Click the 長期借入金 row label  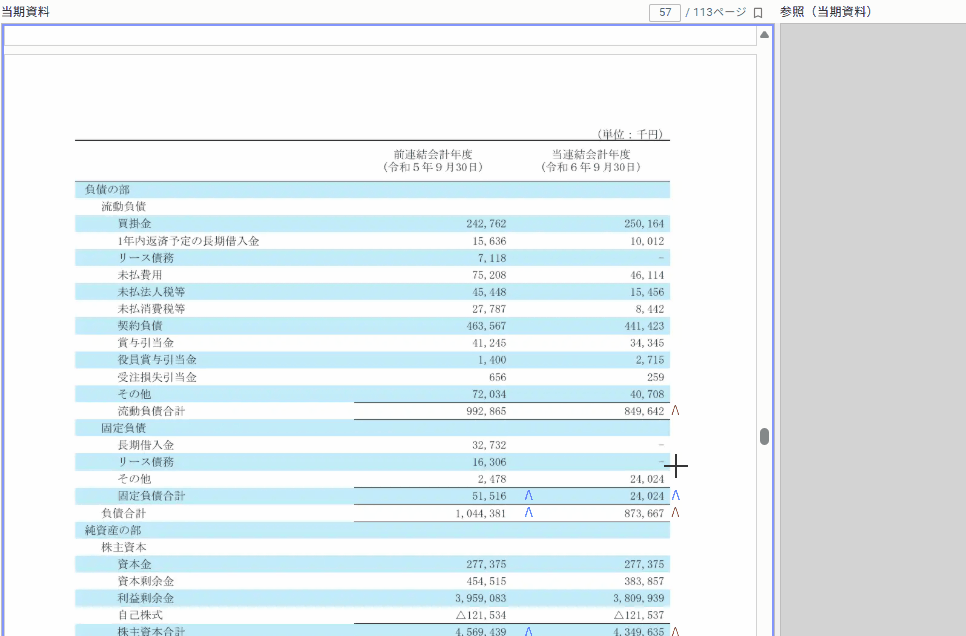(145, 445)
